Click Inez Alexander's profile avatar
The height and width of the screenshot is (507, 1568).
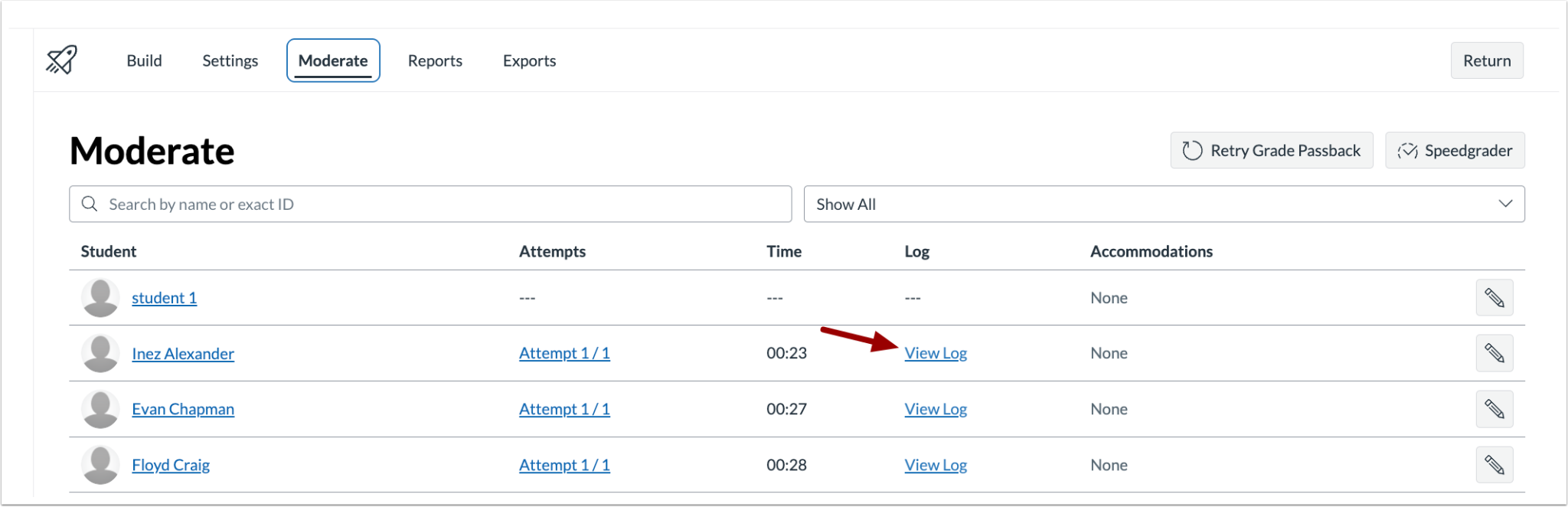(x=100, y=353)
